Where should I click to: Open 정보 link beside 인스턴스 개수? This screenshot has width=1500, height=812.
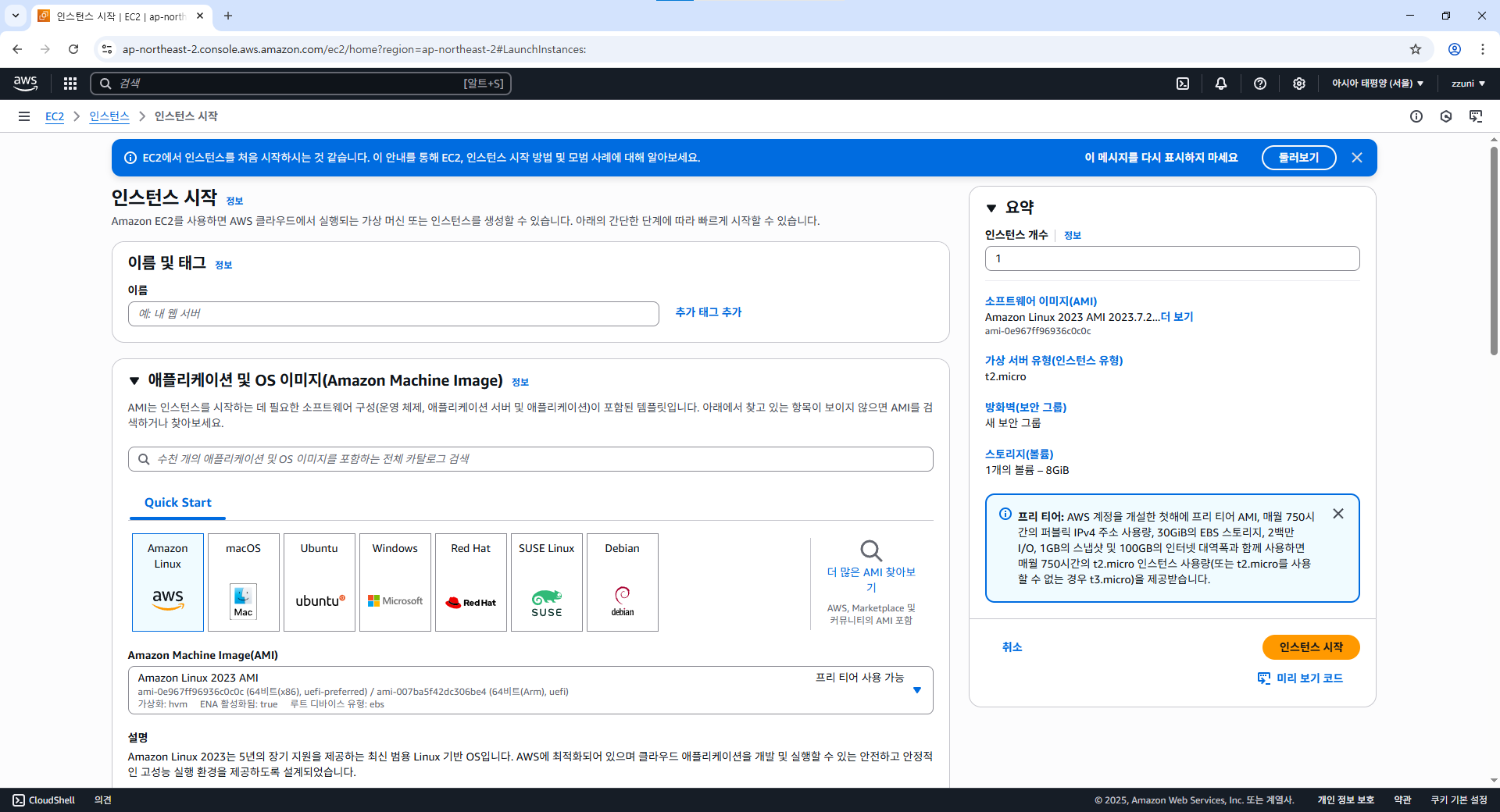1073,236
